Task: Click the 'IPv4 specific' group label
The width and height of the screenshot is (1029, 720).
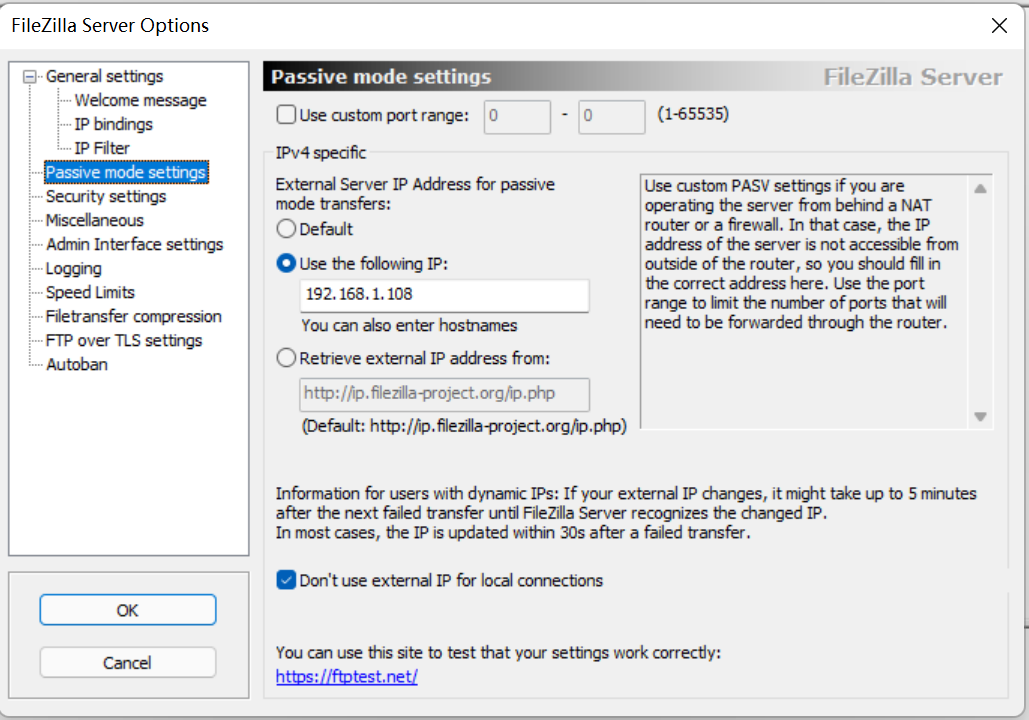Action: [321, 153]
